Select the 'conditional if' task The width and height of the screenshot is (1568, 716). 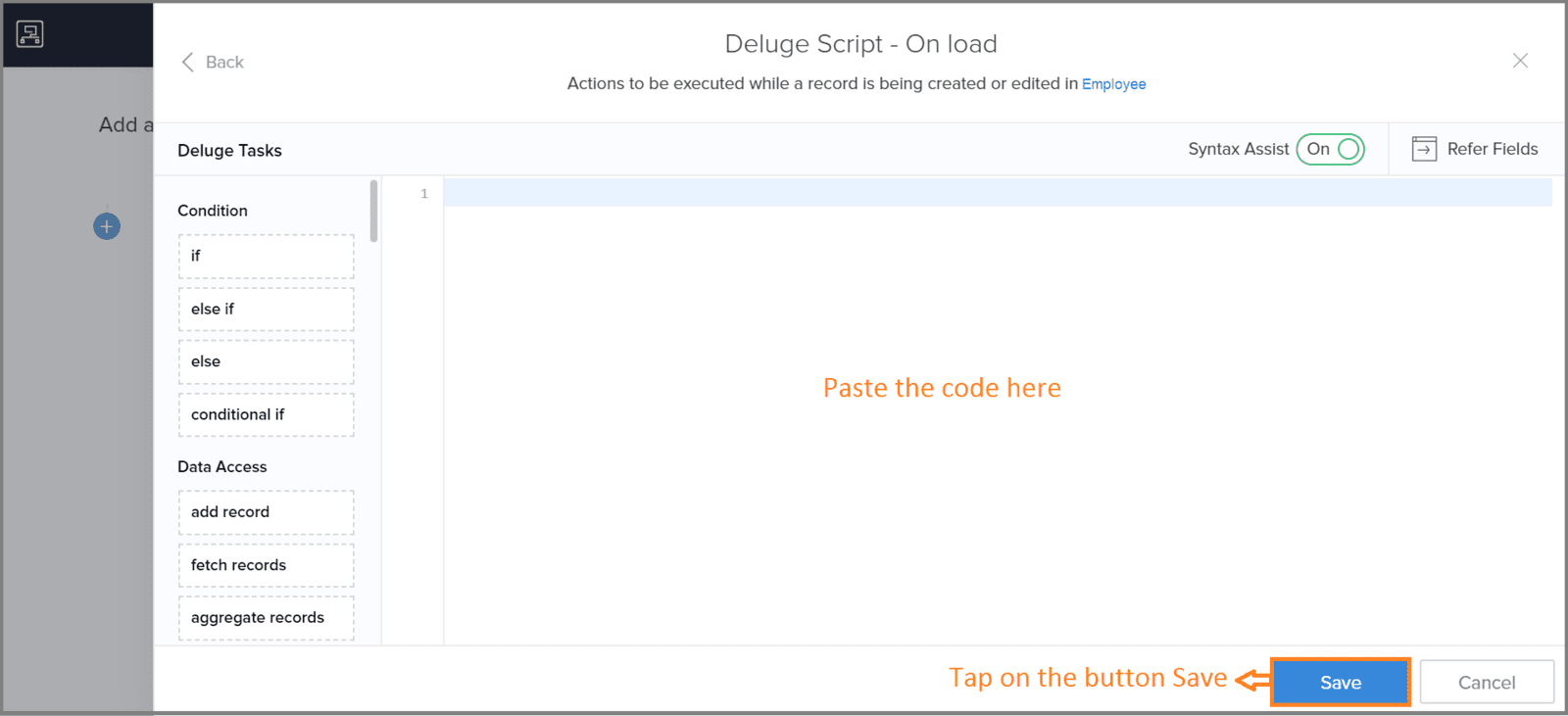coord(266,414)
